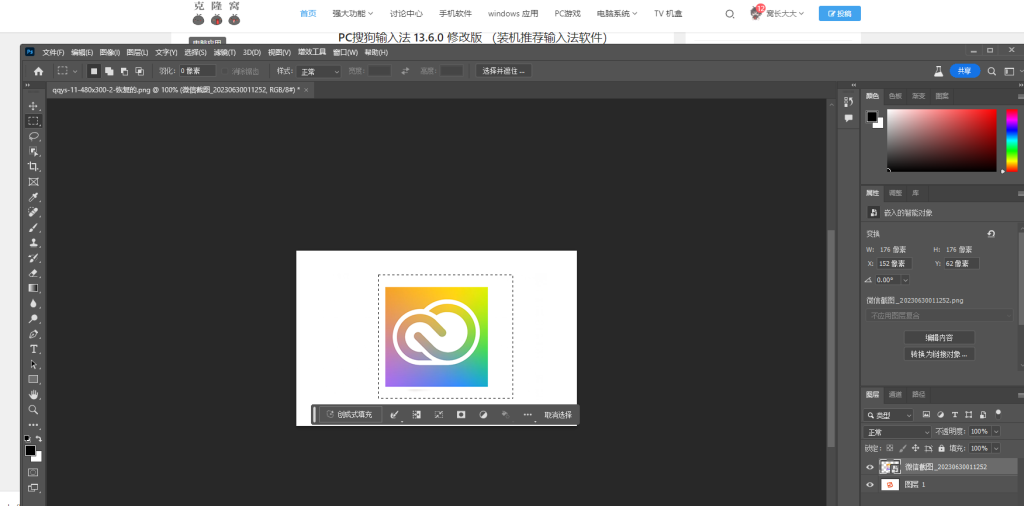Image resolution: width=1024 pixels, height=506 pixels.
Task: Click the 选择并遮住 button
Action: coord(504,71)
